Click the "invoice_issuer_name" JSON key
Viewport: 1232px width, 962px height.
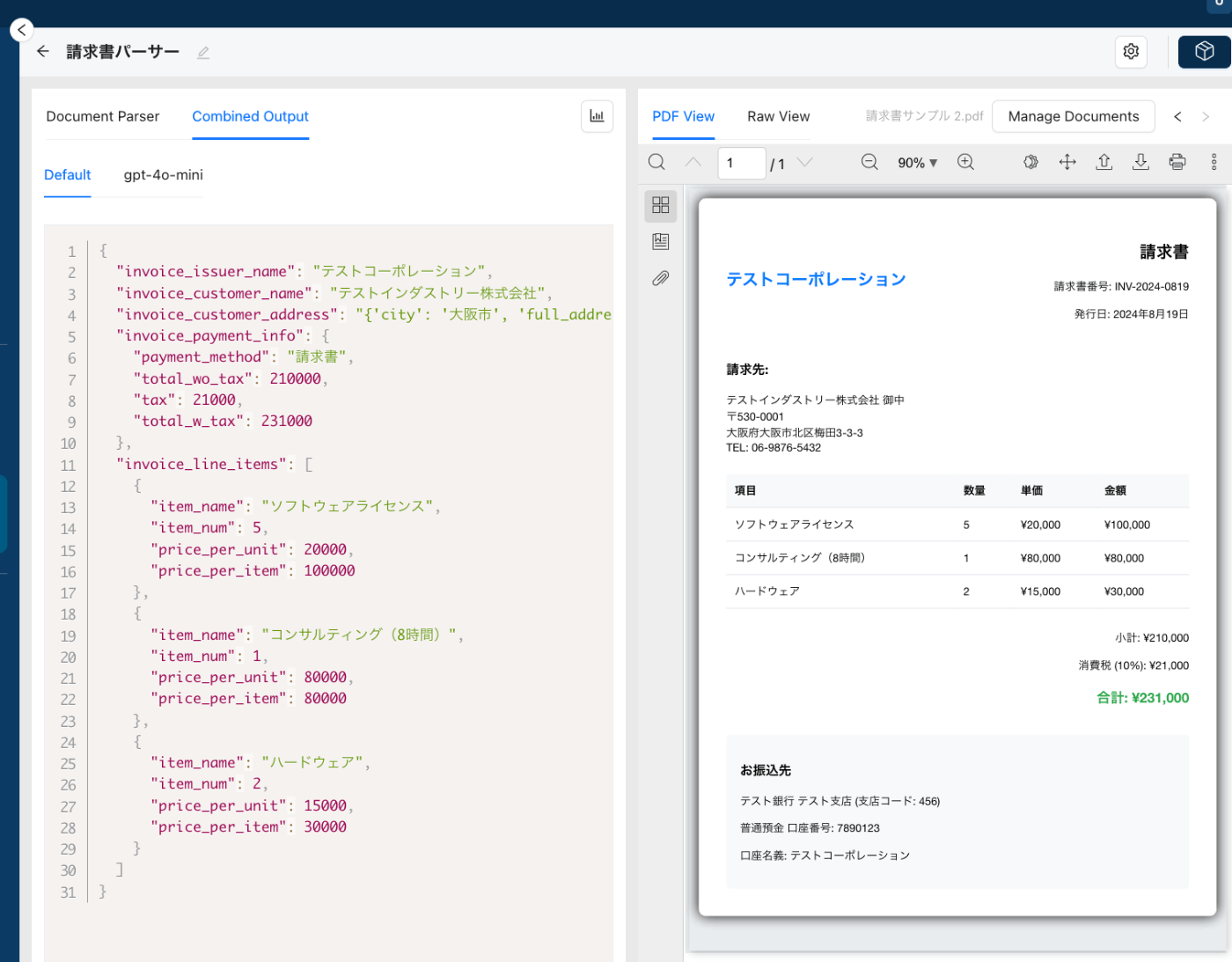pos(206,271)
